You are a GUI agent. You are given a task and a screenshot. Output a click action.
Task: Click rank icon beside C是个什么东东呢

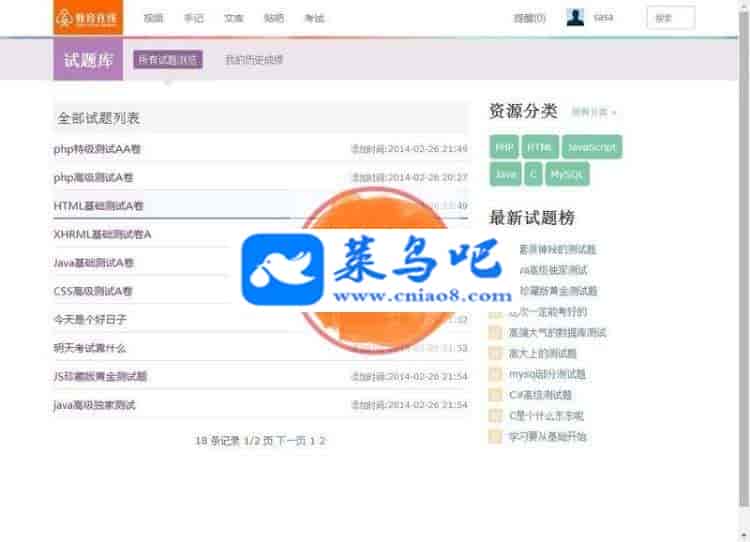click(495, 416)
